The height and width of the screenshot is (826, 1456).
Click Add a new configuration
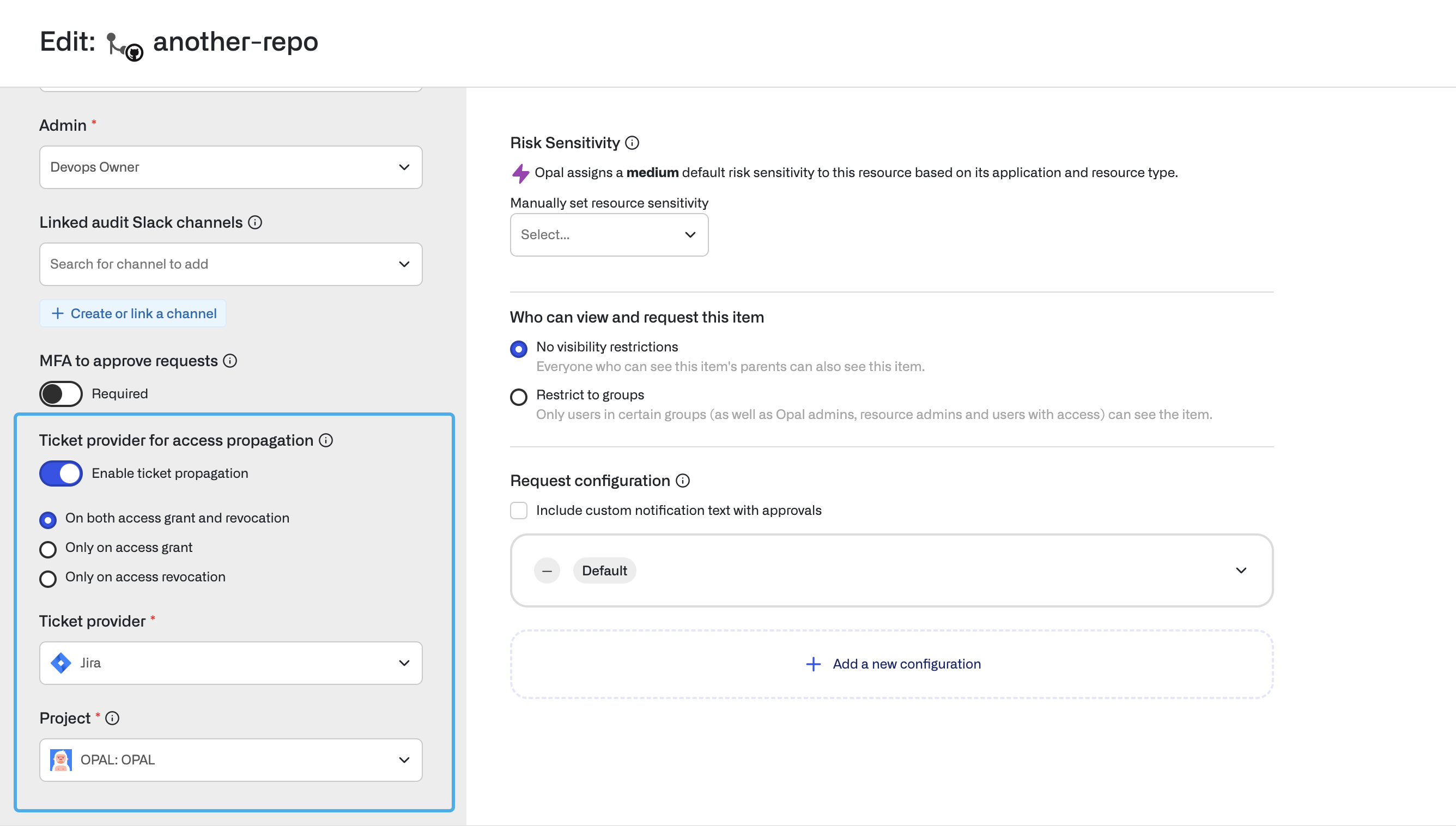tap(893, 664)
